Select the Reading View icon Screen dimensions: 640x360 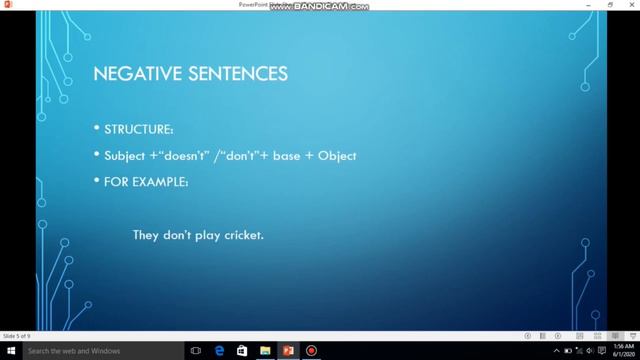coord(615,336)
